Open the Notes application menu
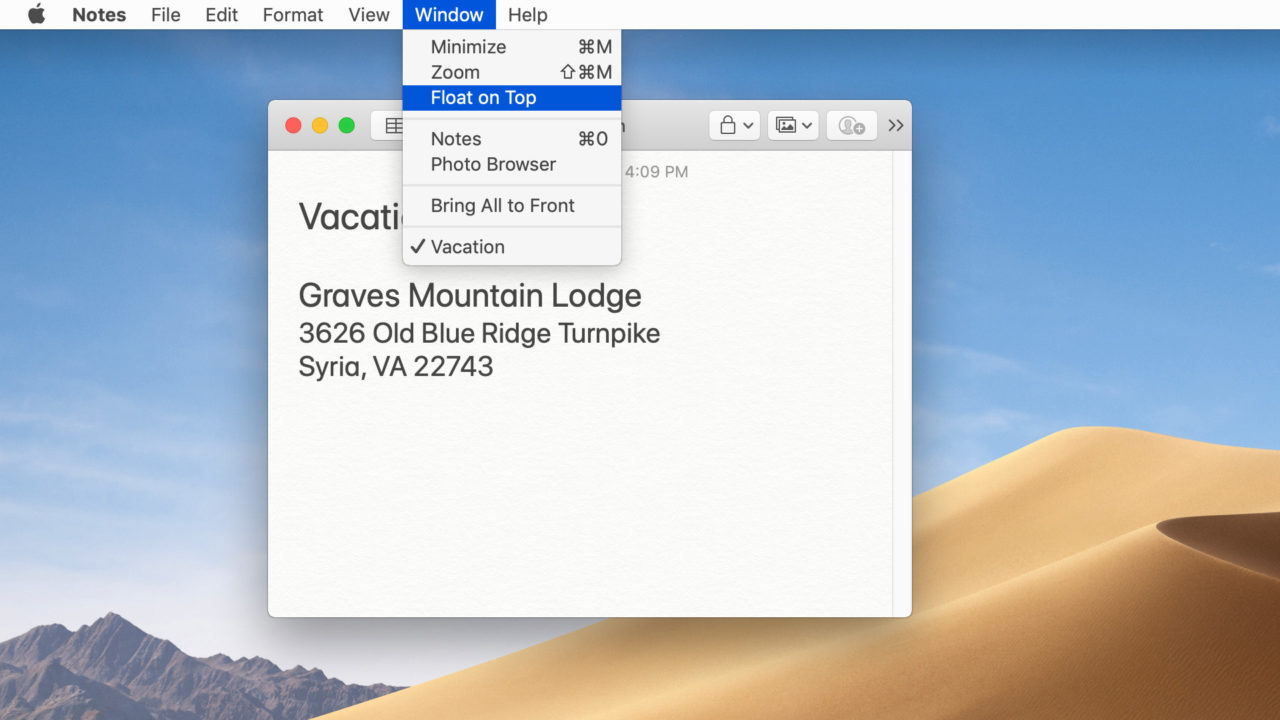Viewport: 1280px width, 720px height. point(99,15)
